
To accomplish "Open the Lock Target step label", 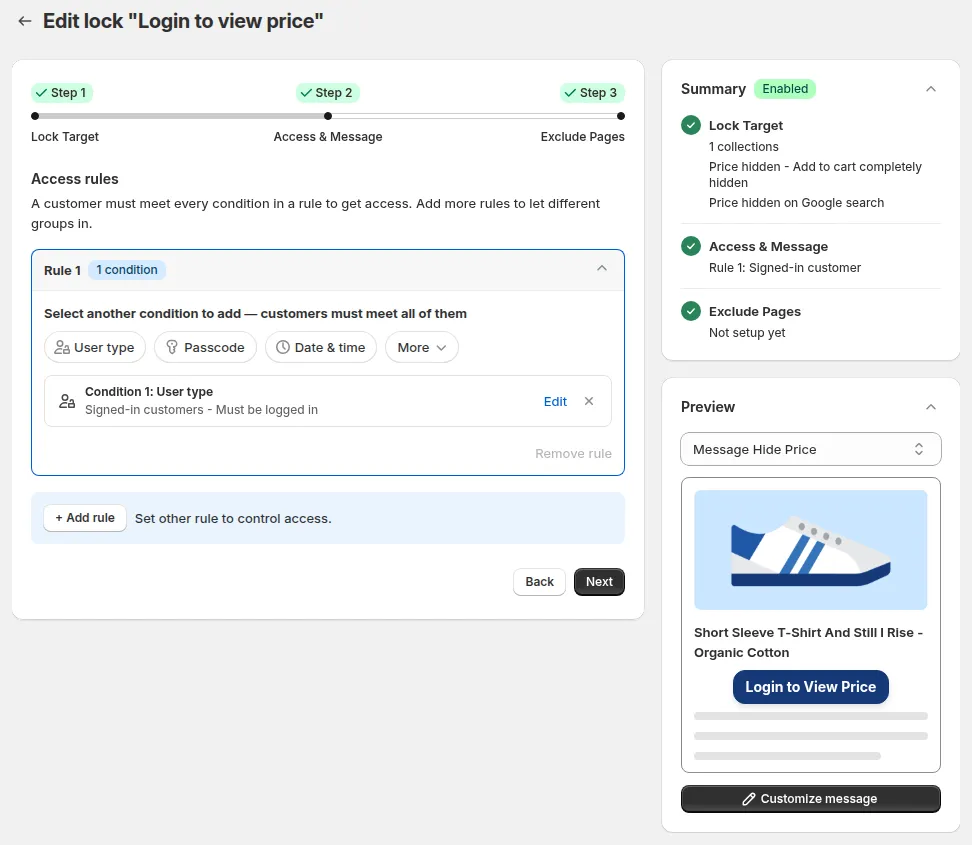I will (x=64, y=136).
